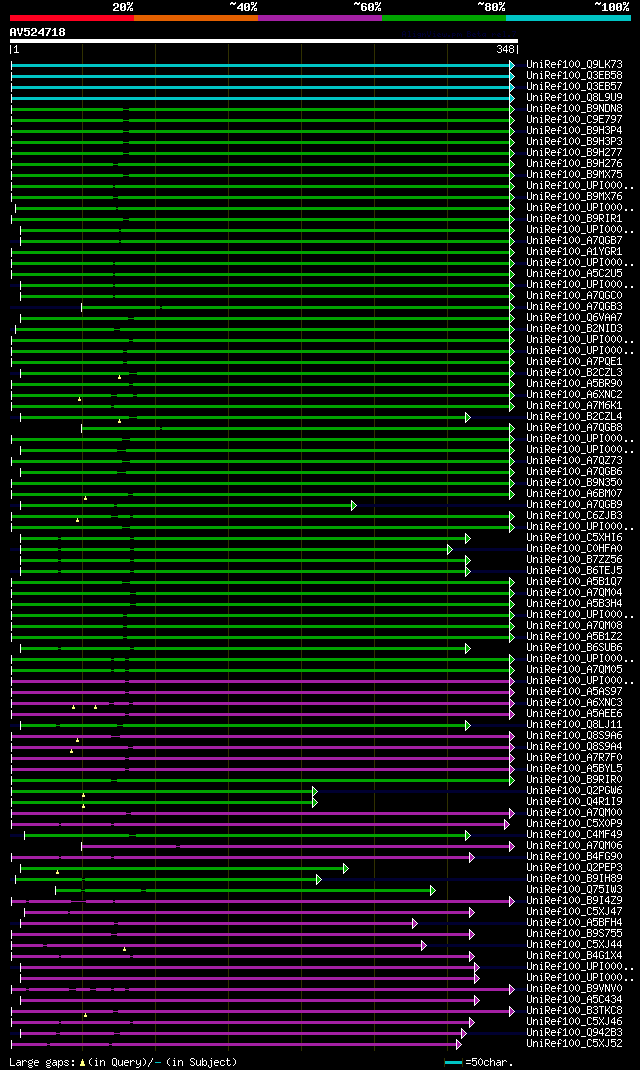Select the UniRef100_C5XJ52 label
Viewport: 640px width, 1070px height.
click(x=574, y=1043)
